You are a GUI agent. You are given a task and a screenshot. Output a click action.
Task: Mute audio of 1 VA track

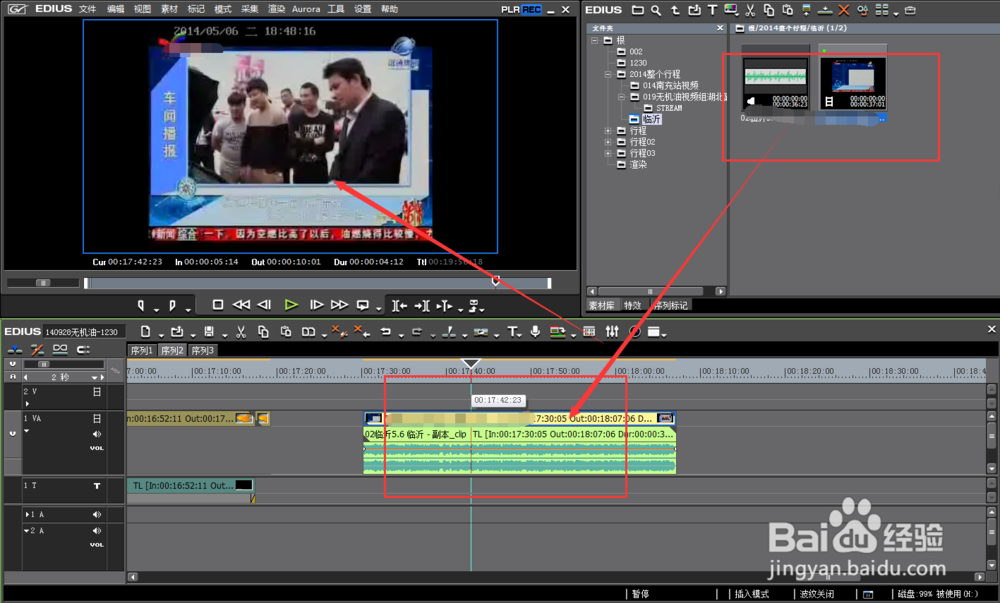coord(97,434)
